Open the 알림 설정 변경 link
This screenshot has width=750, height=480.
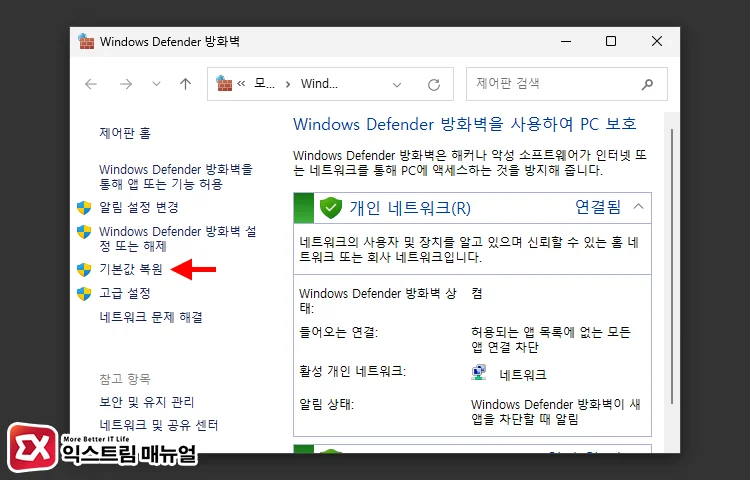[139, 207]
